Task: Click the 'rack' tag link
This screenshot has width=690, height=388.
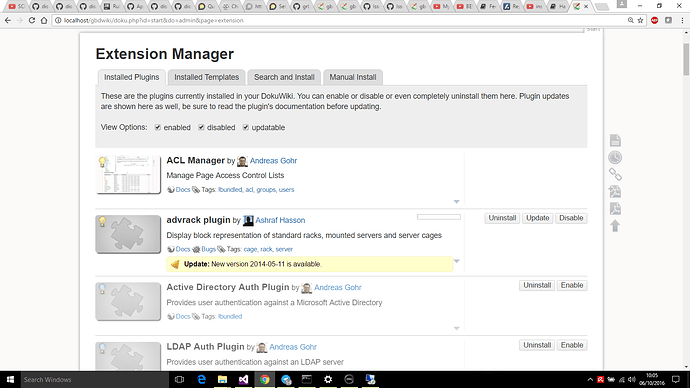Action: 266,249
